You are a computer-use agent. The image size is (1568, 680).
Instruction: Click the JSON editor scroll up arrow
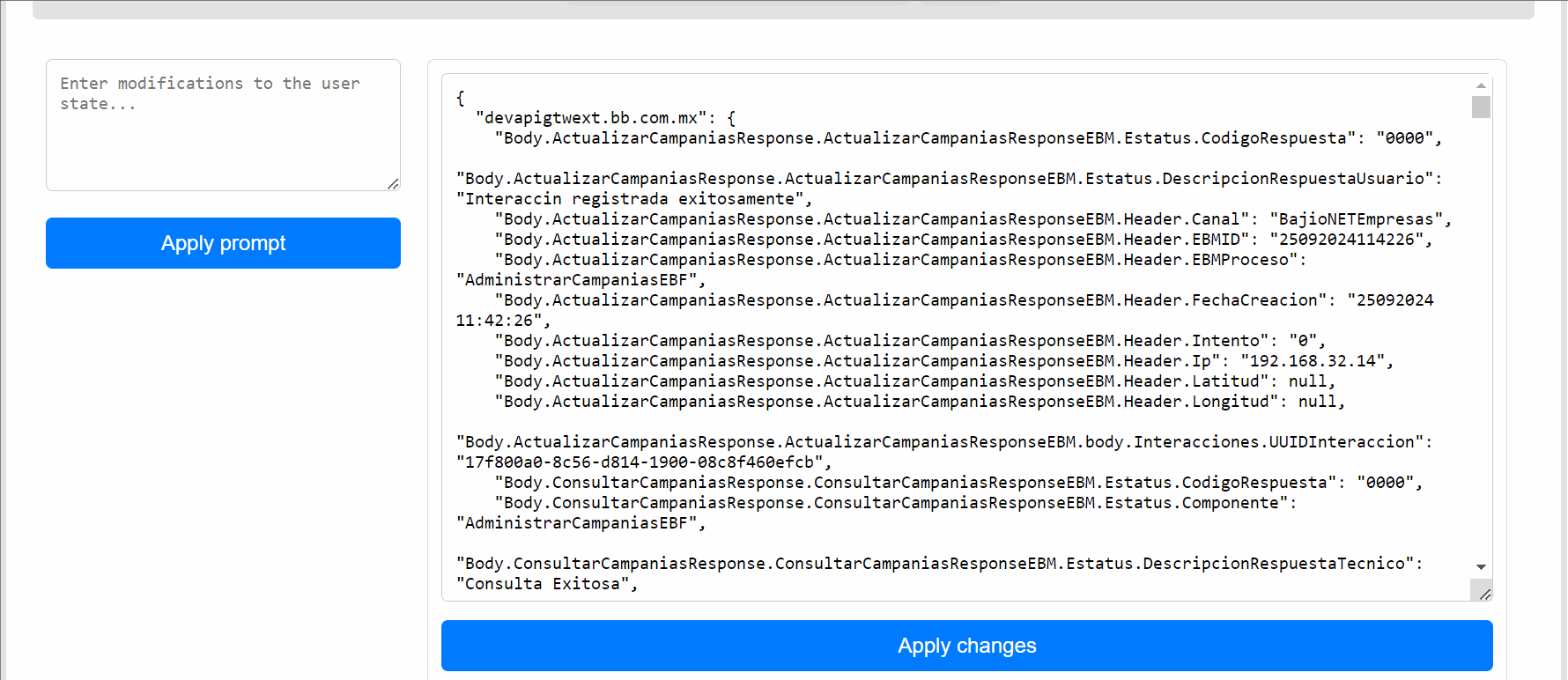pos(1481,85)
